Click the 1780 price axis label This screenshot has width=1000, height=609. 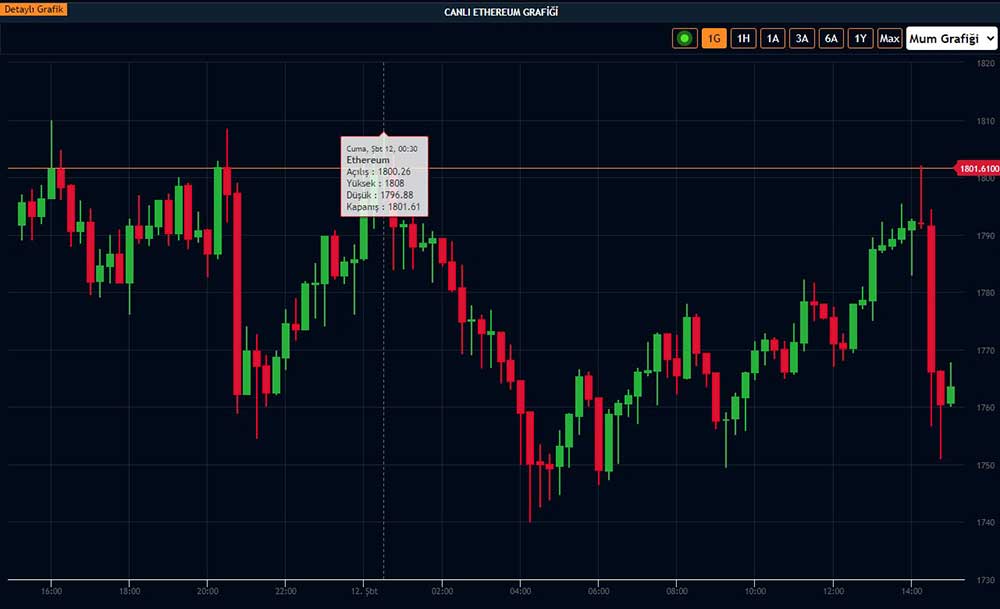(985, 293)
